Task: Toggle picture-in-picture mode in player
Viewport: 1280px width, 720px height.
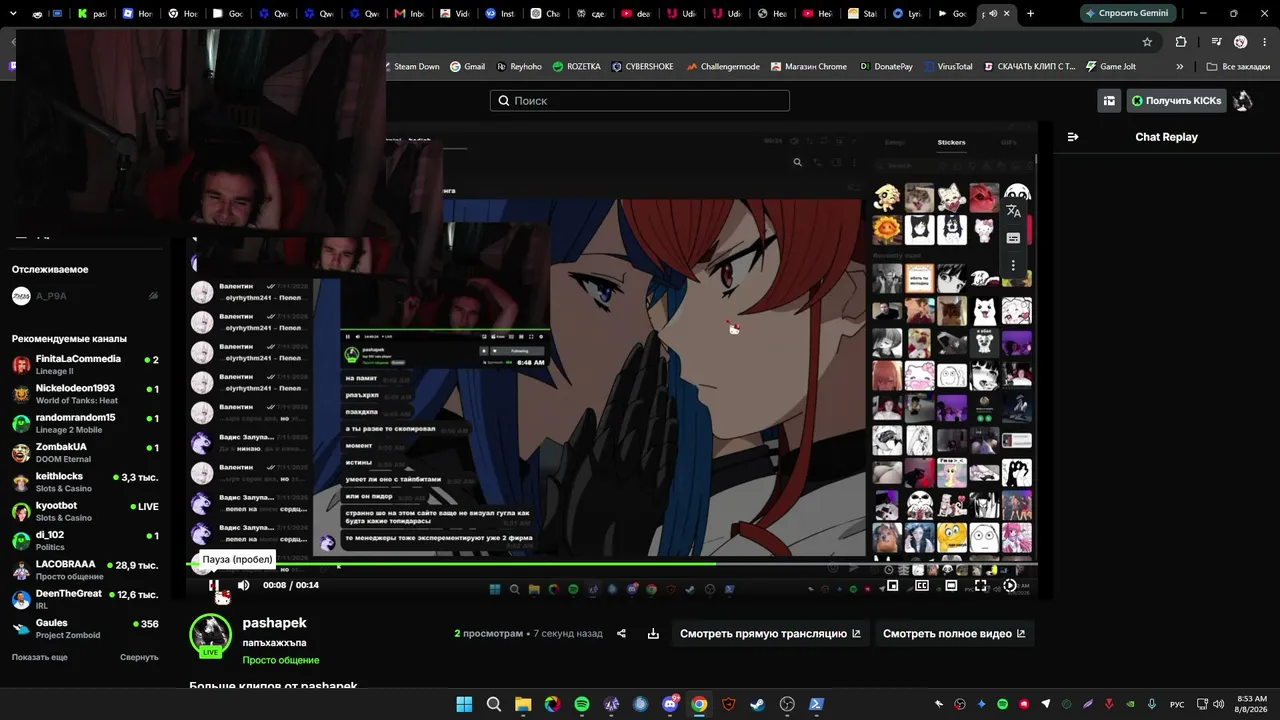Action: (893, 585)
